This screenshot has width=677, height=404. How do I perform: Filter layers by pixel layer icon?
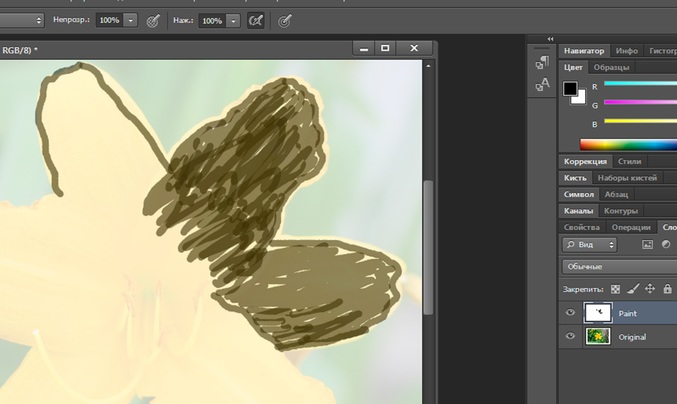tap(647, 244)
